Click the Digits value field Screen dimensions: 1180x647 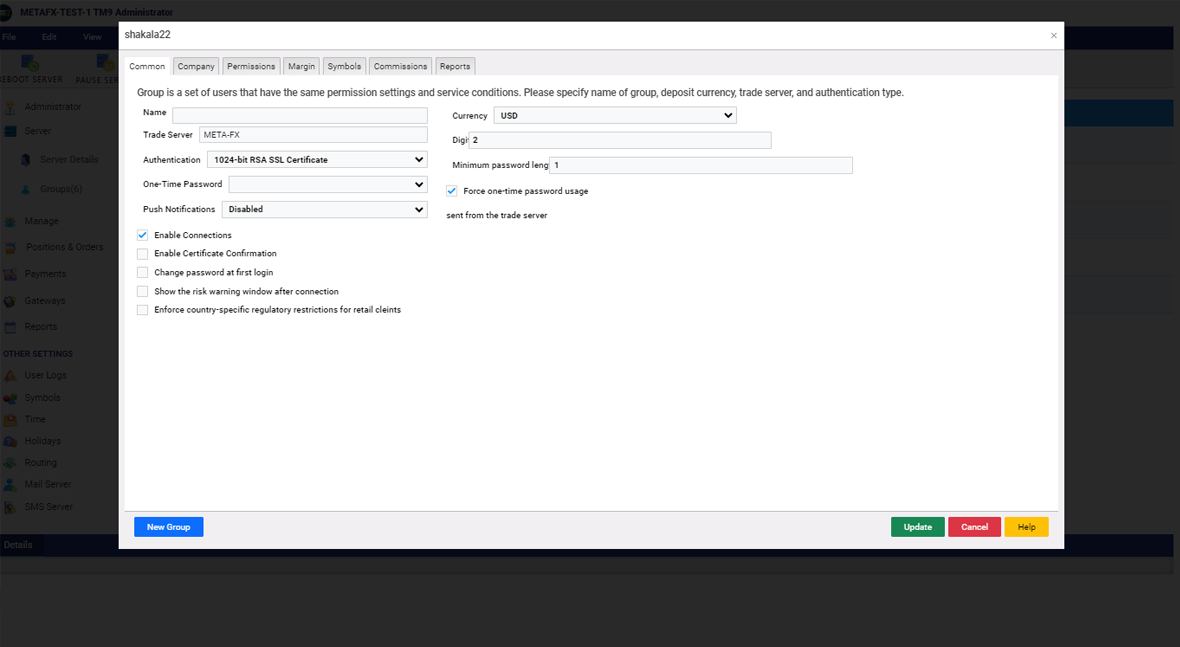coord(620,140)
